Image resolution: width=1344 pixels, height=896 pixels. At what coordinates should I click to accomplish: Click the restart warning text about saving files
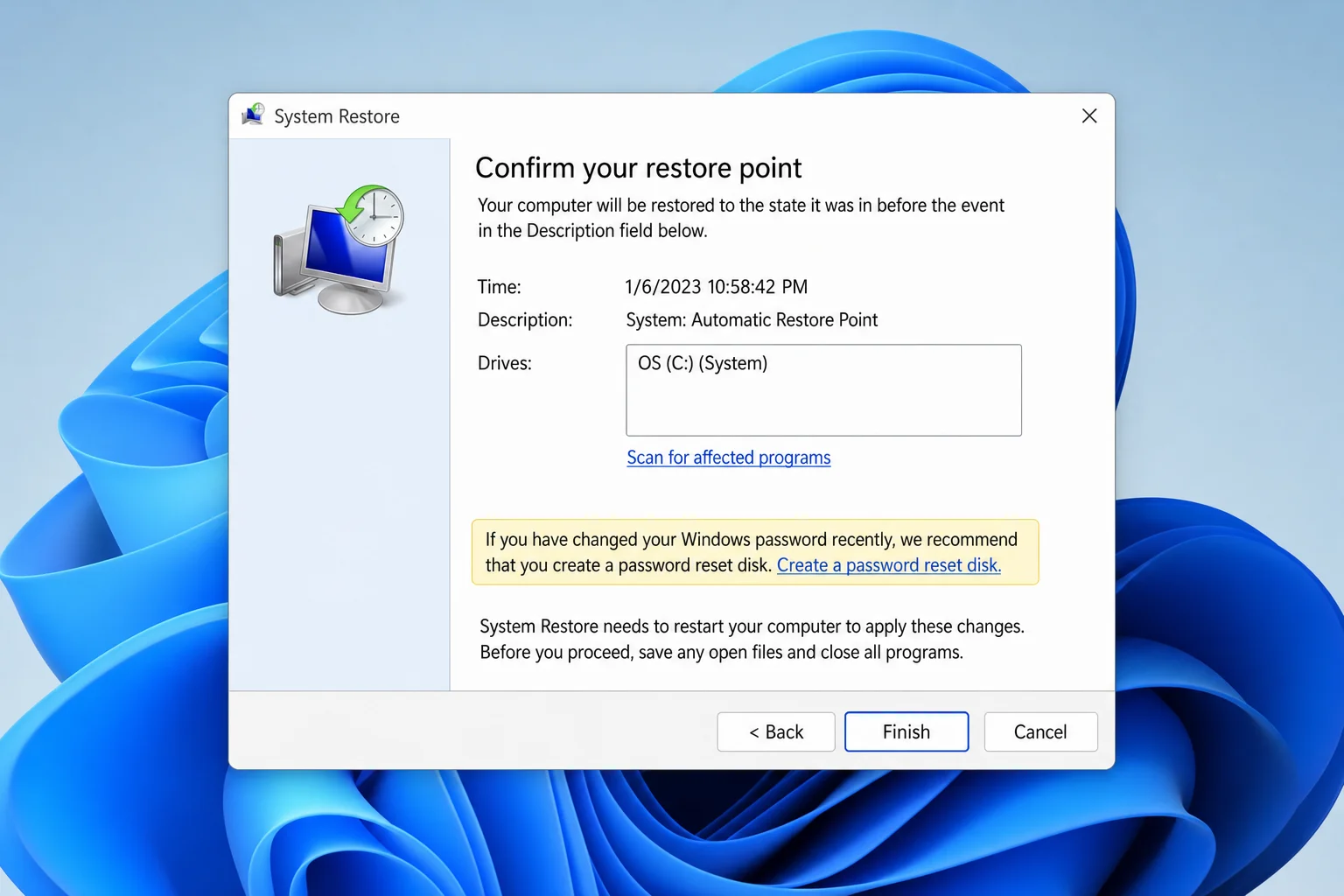(752, 640)
